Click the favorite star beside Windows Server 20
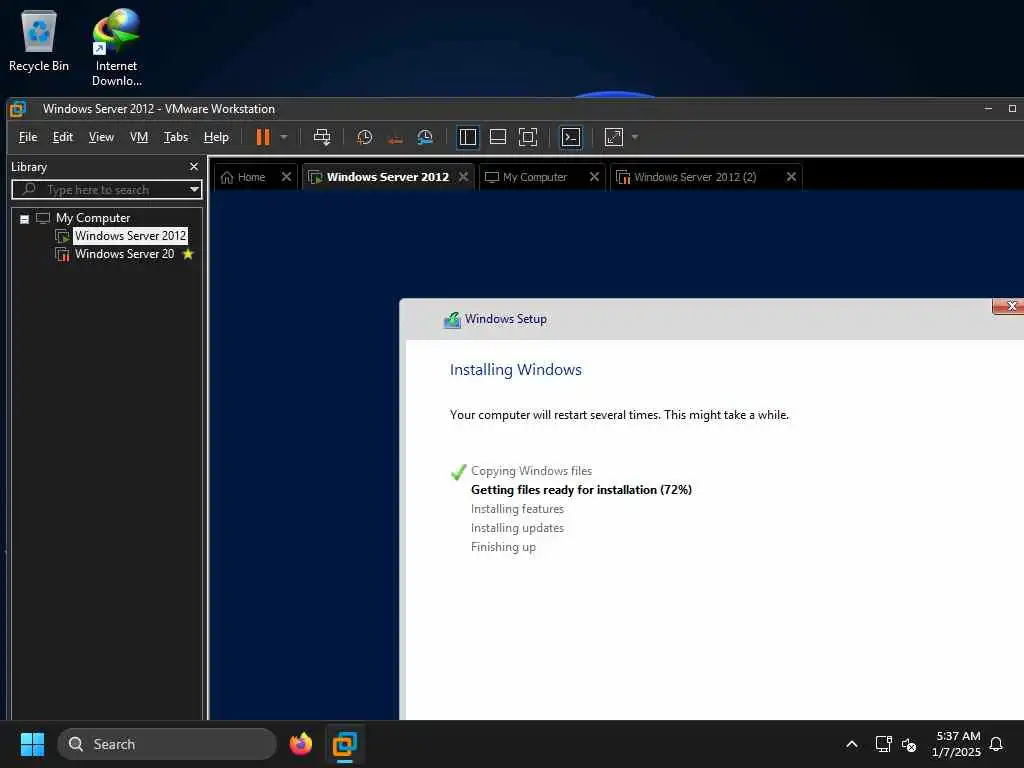1024x768 pixels. 188,254
